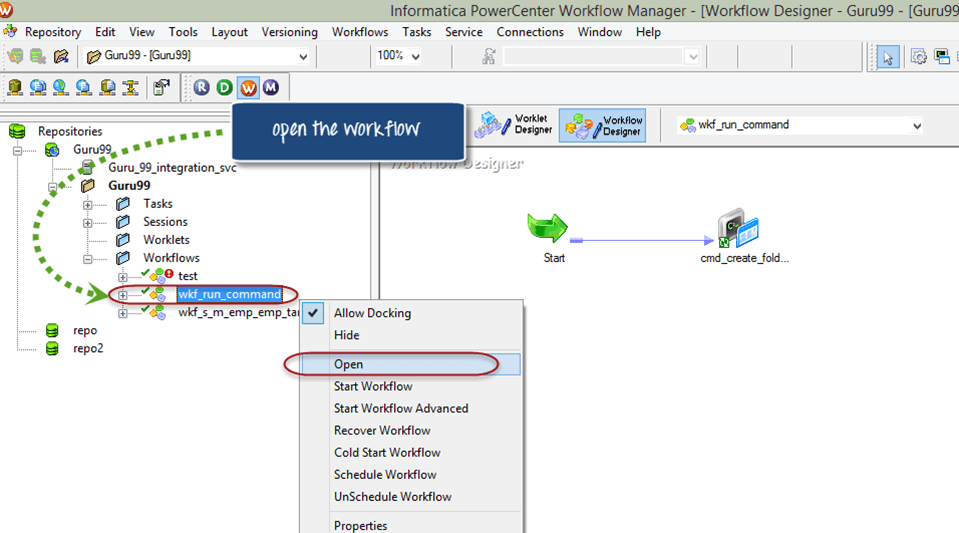Toggle the Allow Docking checkmark
The height and width of the screenshot is (533, 959).
click(x=313, y=313)
